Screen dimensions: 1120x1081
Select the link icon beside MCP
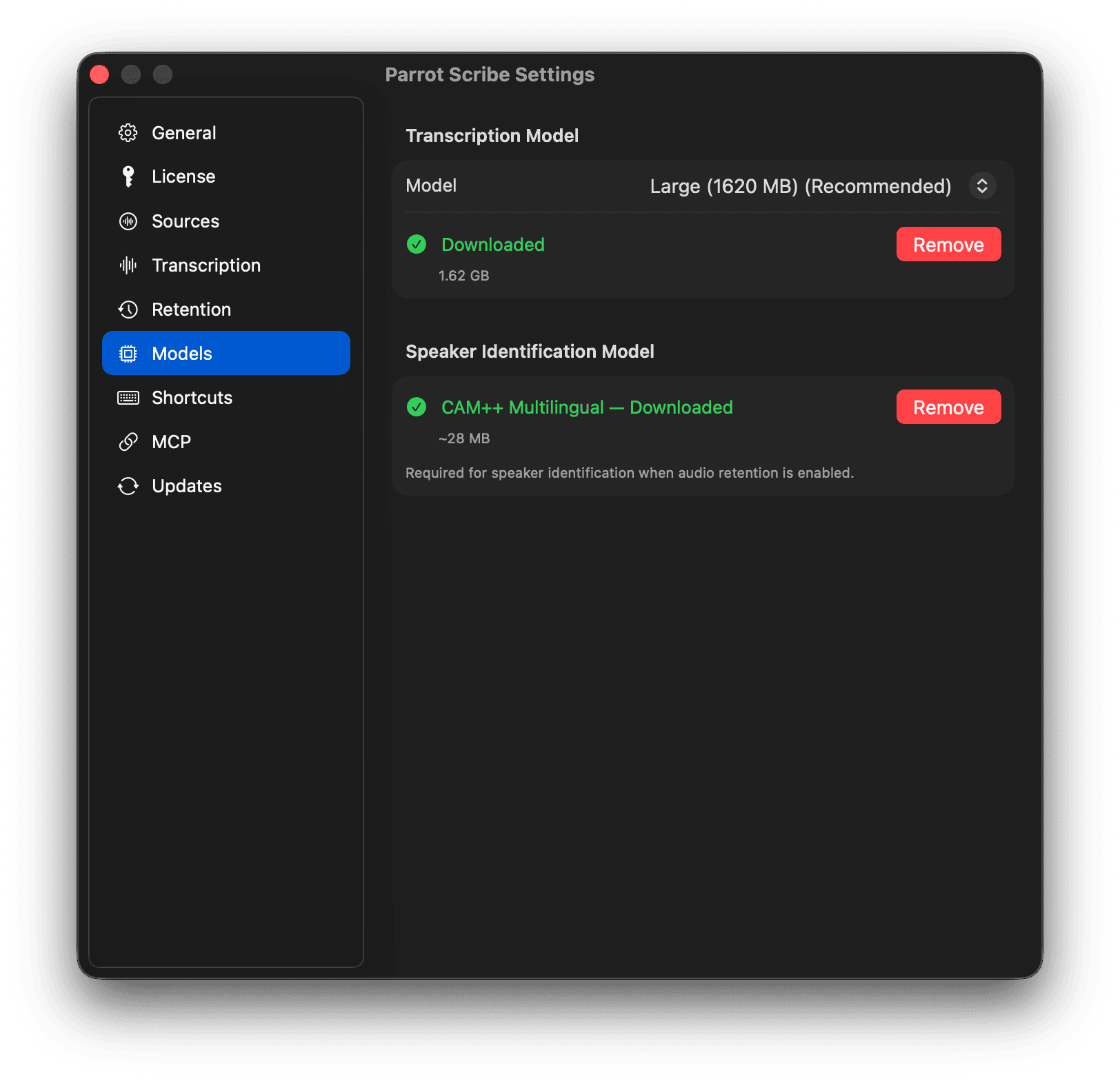click(128, 441)
